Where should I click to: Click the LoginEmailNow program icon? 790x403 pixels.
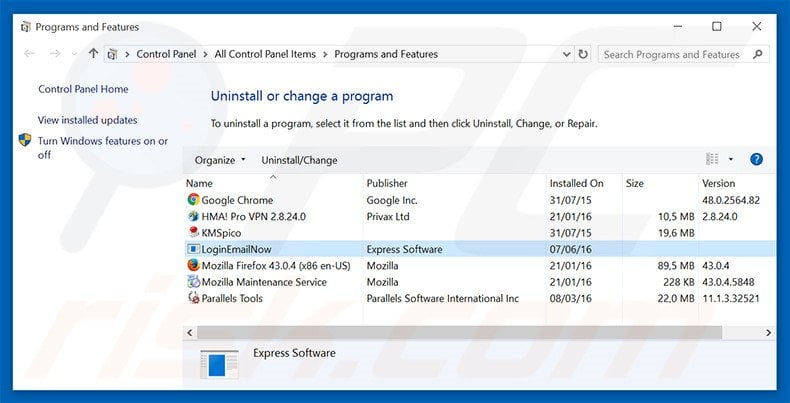coord(193,249)
